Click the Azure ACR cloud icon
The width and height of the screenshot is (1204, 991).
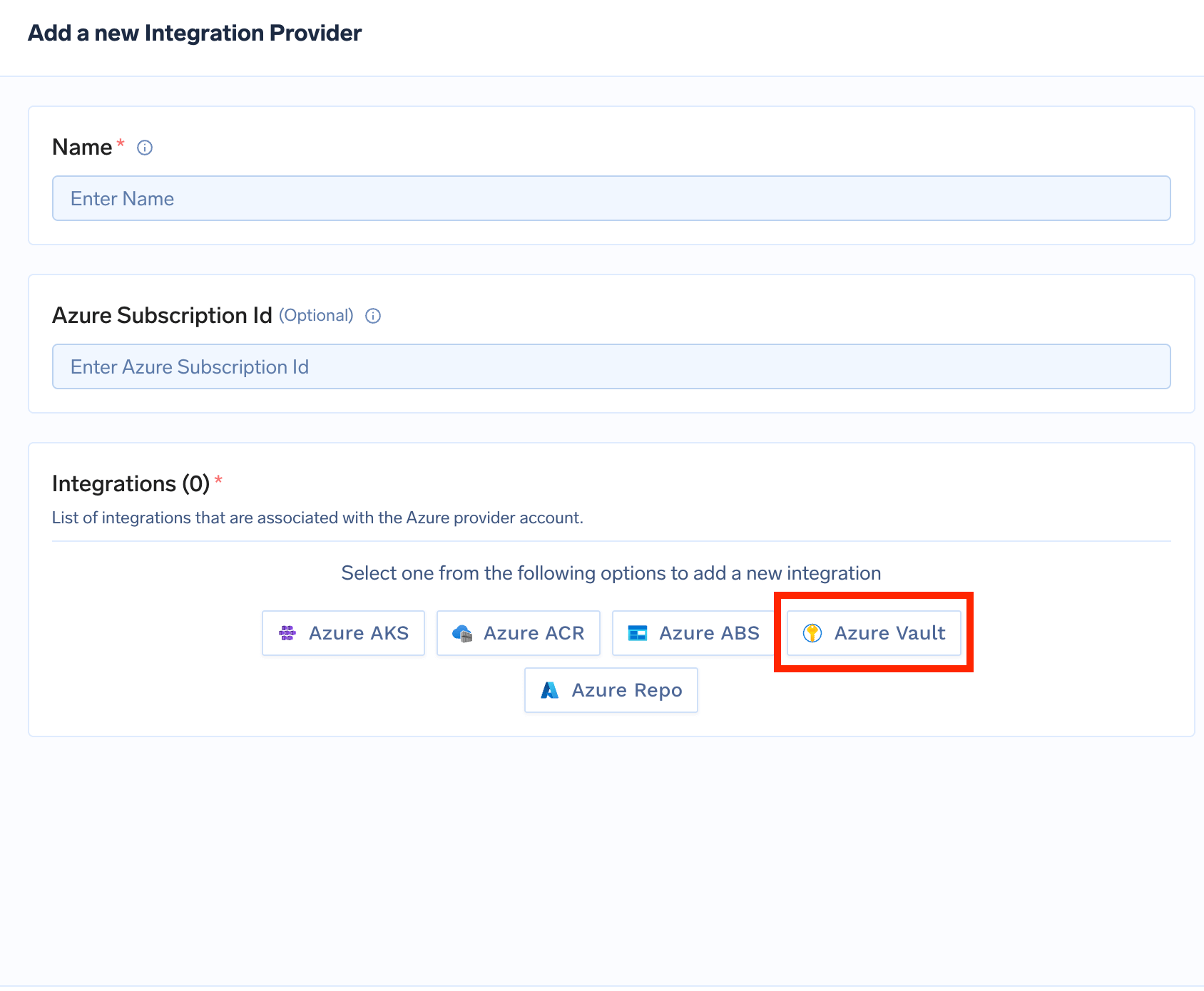click(463, 632)
